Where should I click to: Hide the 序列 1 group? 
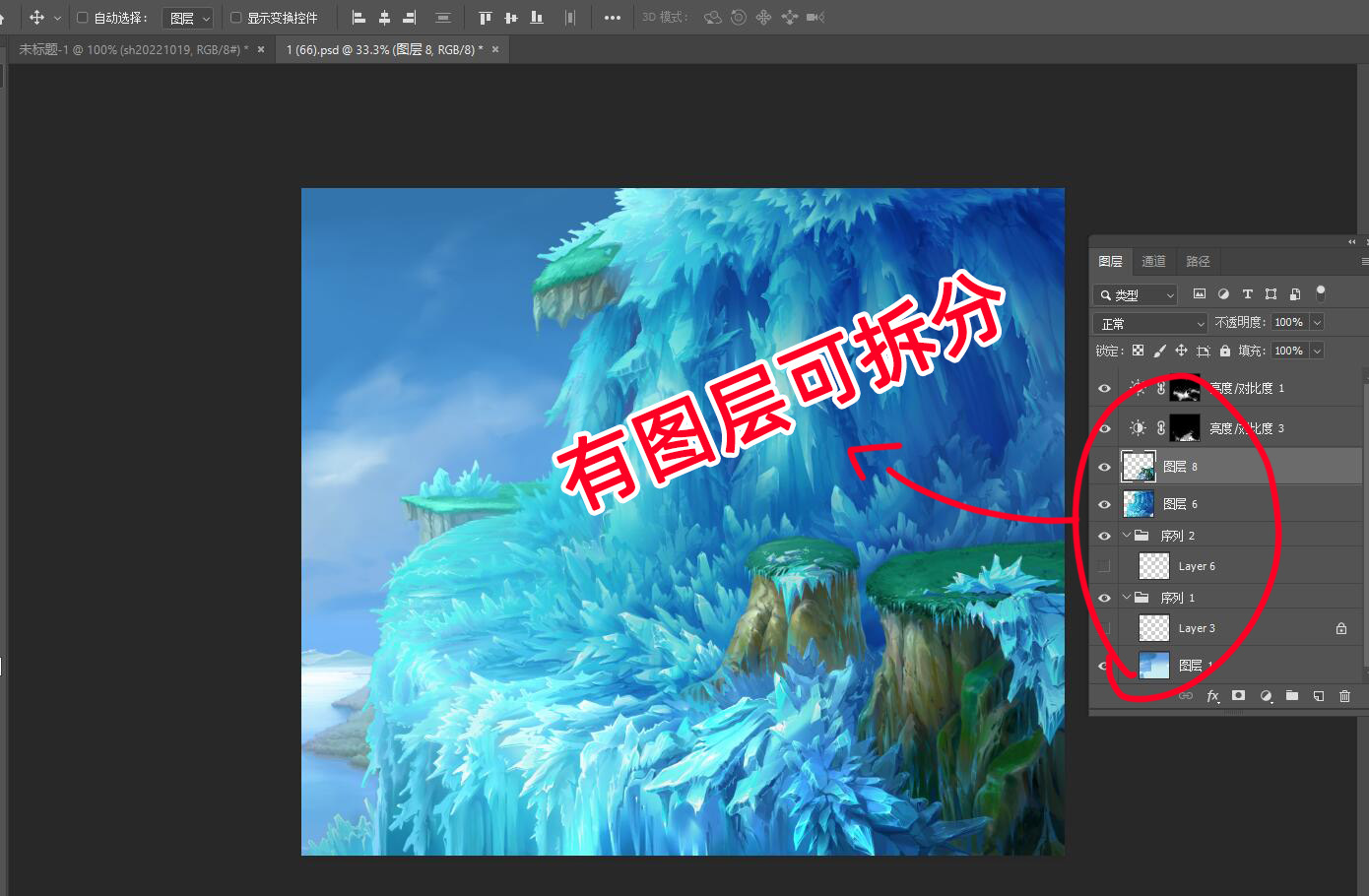pyautogui.click(x=1104, y=598)
